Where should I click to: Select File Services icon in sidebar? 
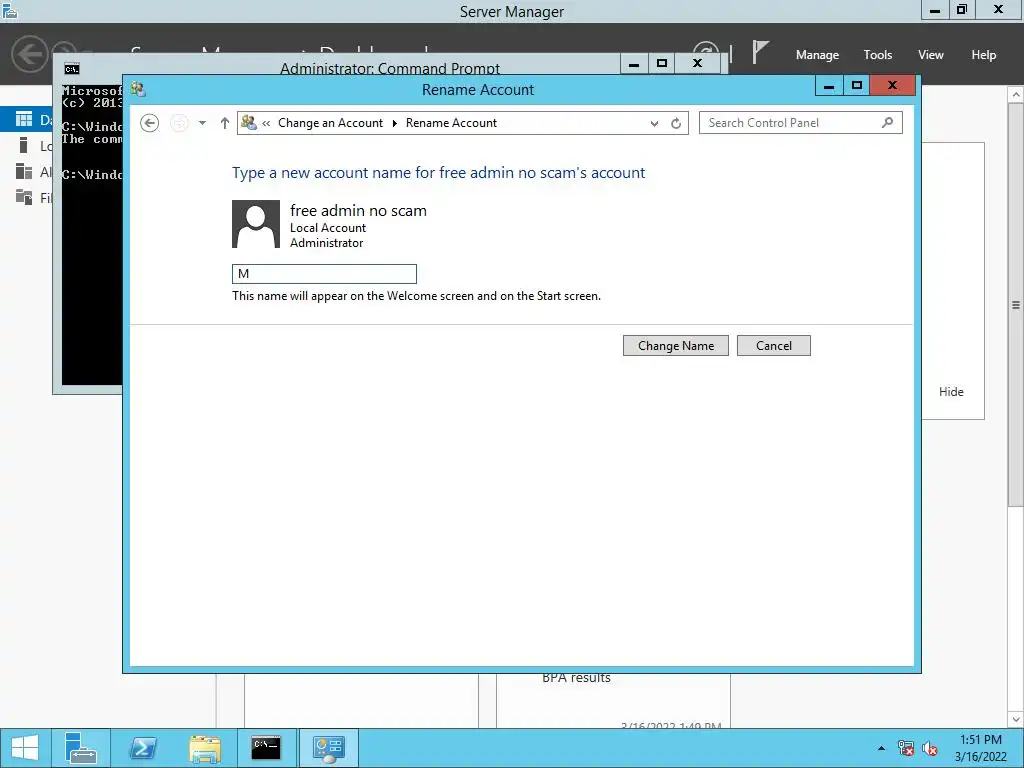coord(24,197)
